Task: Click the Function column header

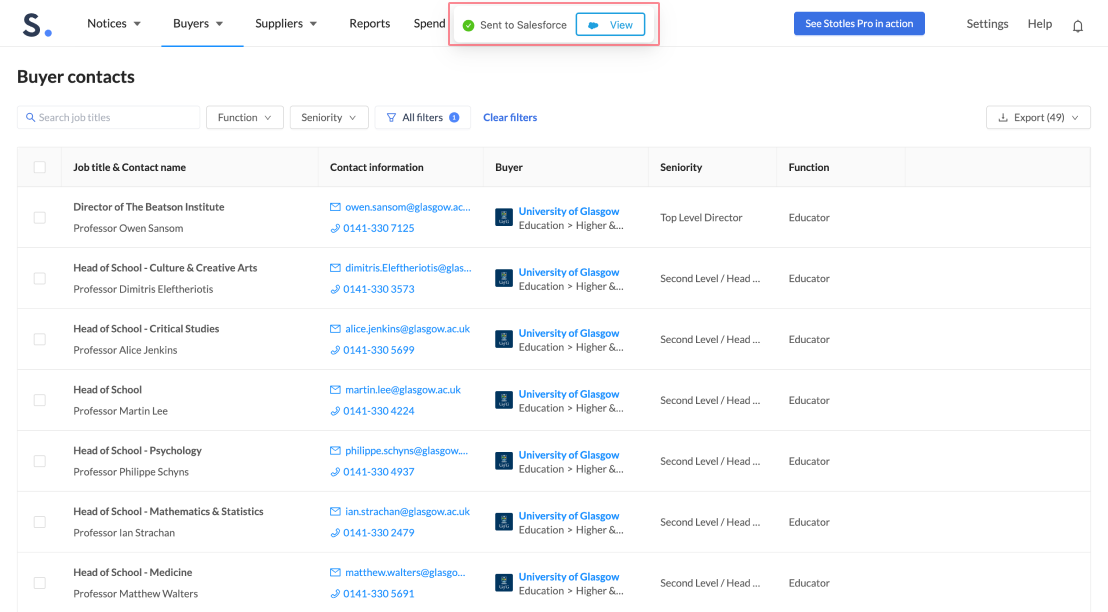Action: tap(809, 167)
